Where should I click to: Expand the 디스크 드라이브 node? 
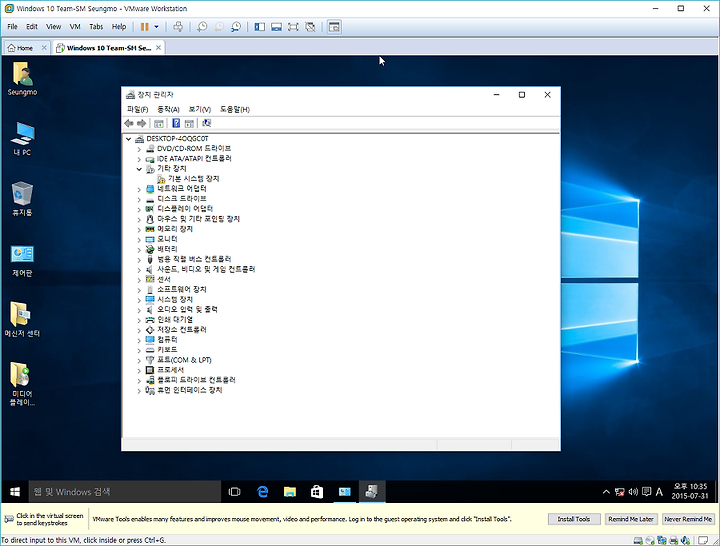(139, 199)
